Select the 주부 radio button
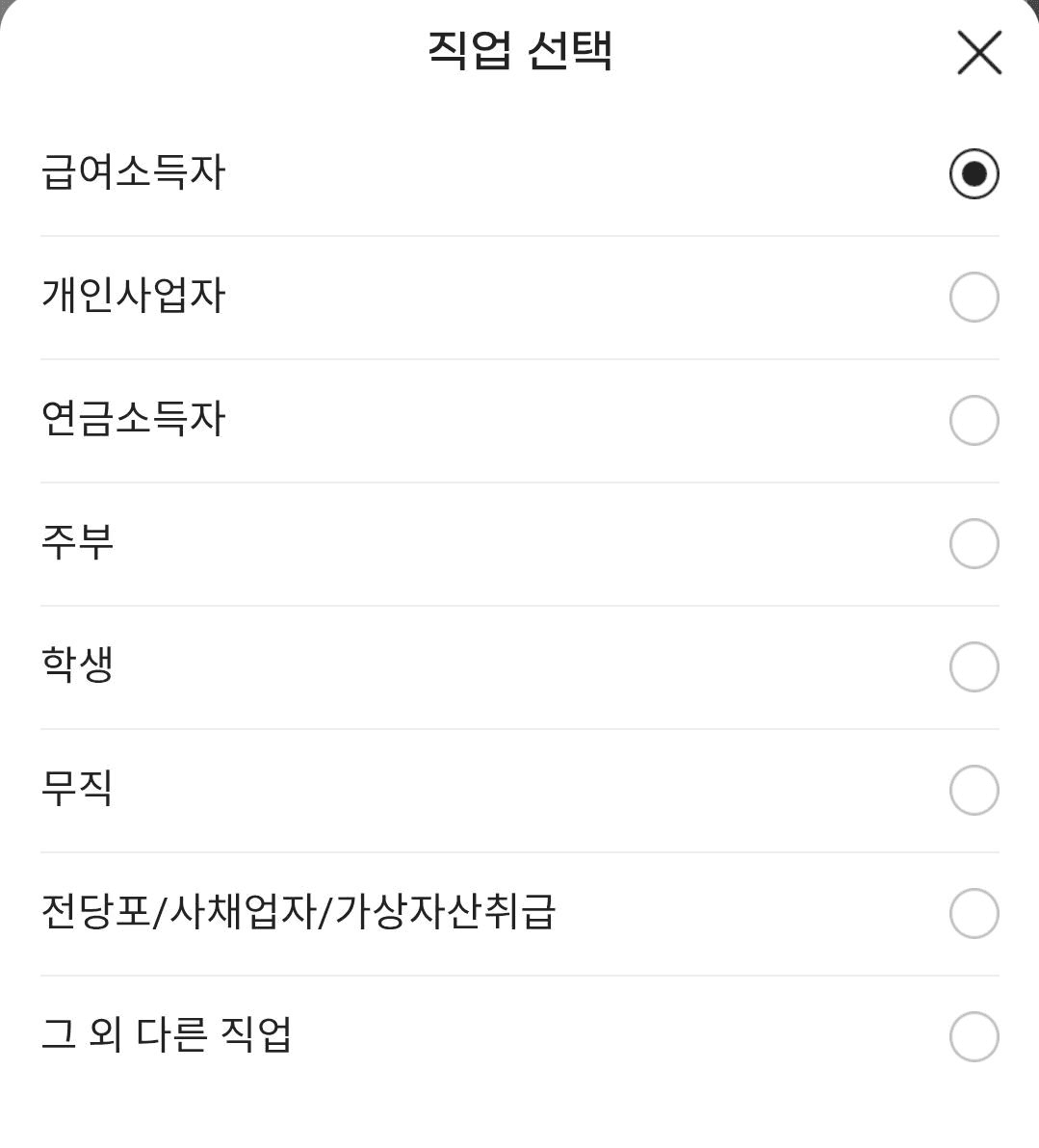This screenshot has width=1039, height=1148. click(x=974, y=544)
